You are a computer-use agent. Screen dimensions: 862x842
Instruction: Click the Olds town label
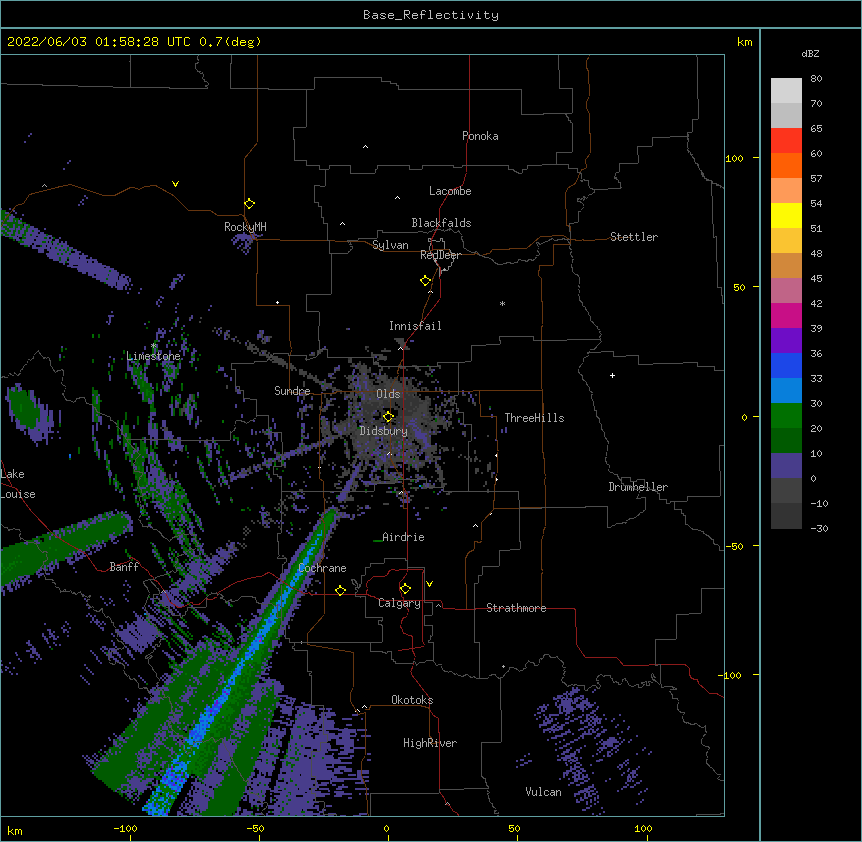[388, 394]
